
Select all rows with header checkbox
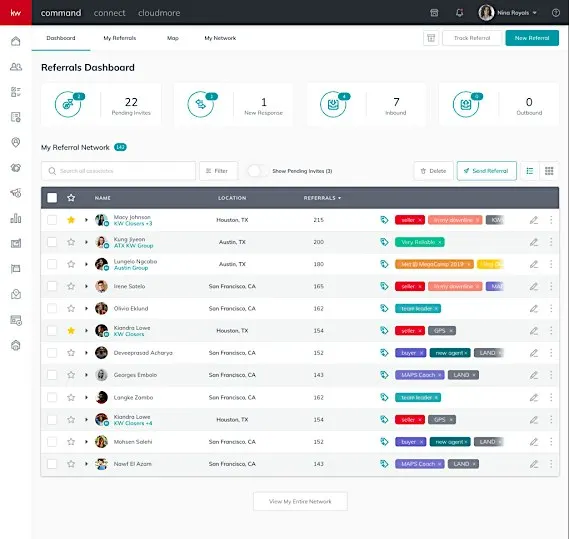[x=52, y=198]
